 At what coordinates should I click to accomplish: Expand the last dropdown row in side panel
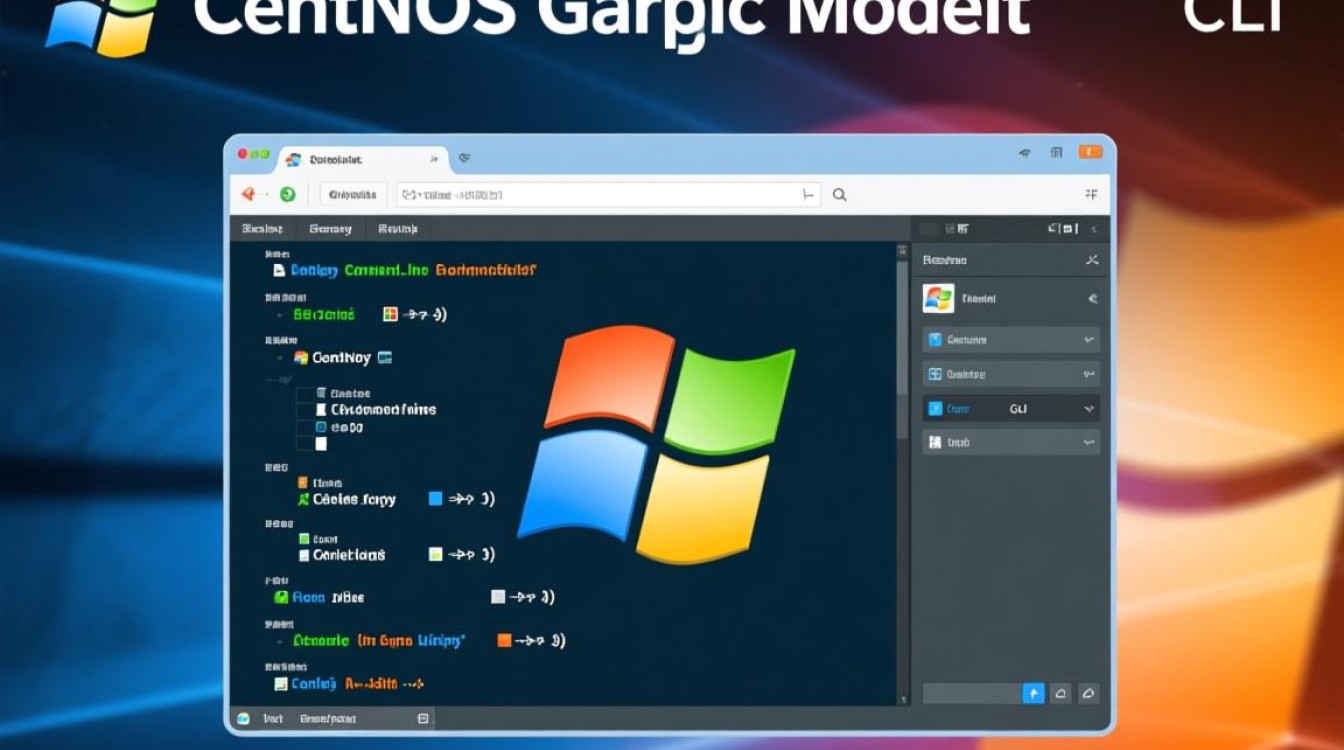coord(1088,442)
